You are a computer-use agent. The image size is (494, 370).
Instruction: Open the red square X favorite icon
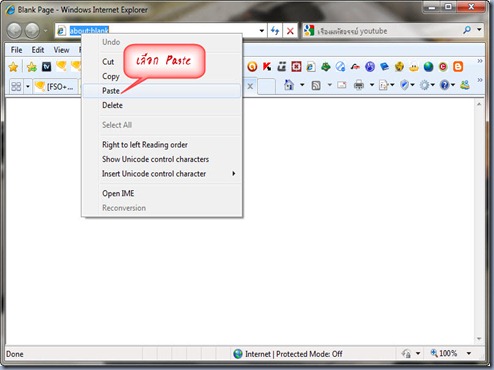point(296,67)
